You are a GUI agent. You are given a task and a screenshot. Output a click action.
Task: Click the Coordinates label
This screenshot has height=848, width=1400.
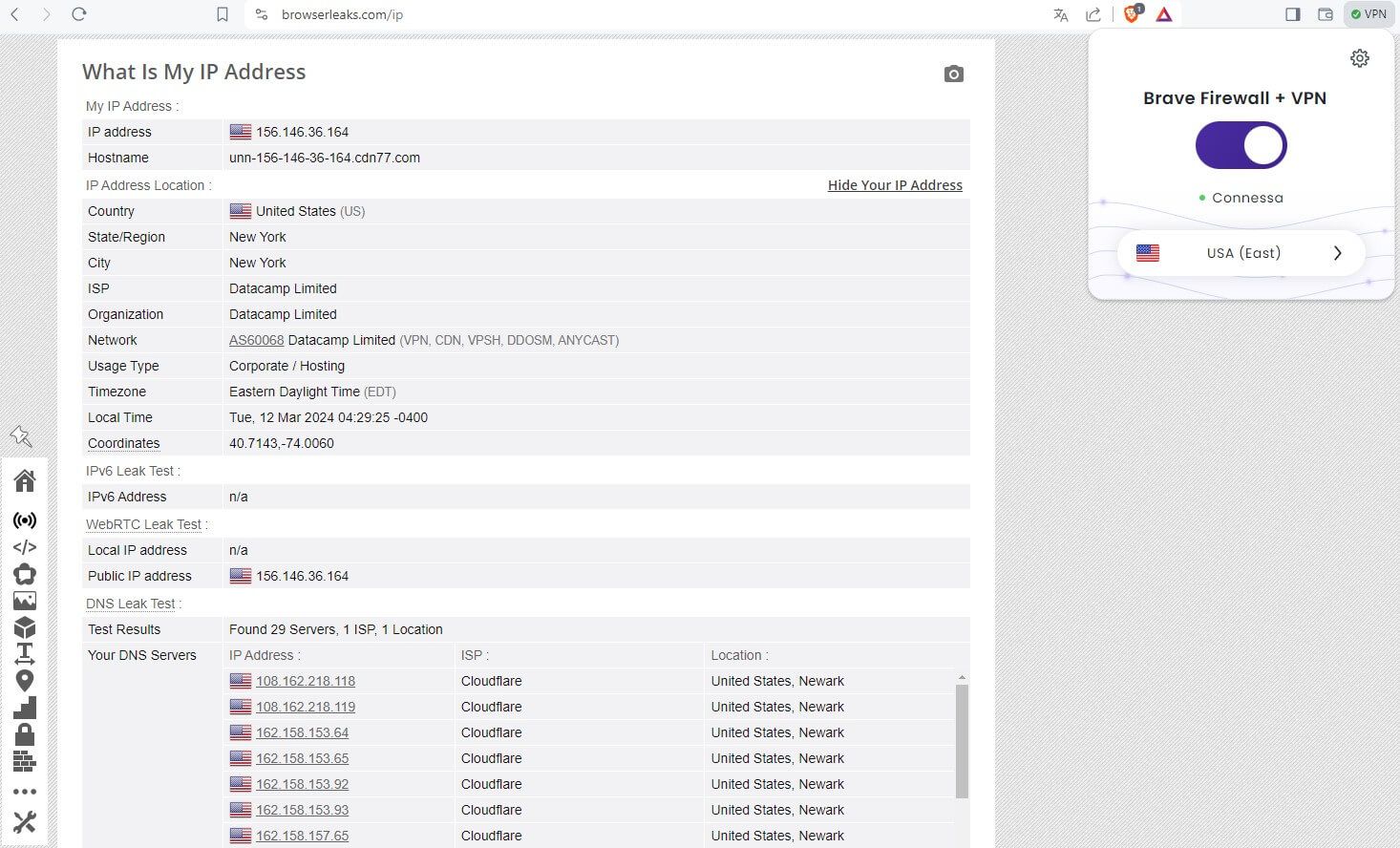click(123, 443)
